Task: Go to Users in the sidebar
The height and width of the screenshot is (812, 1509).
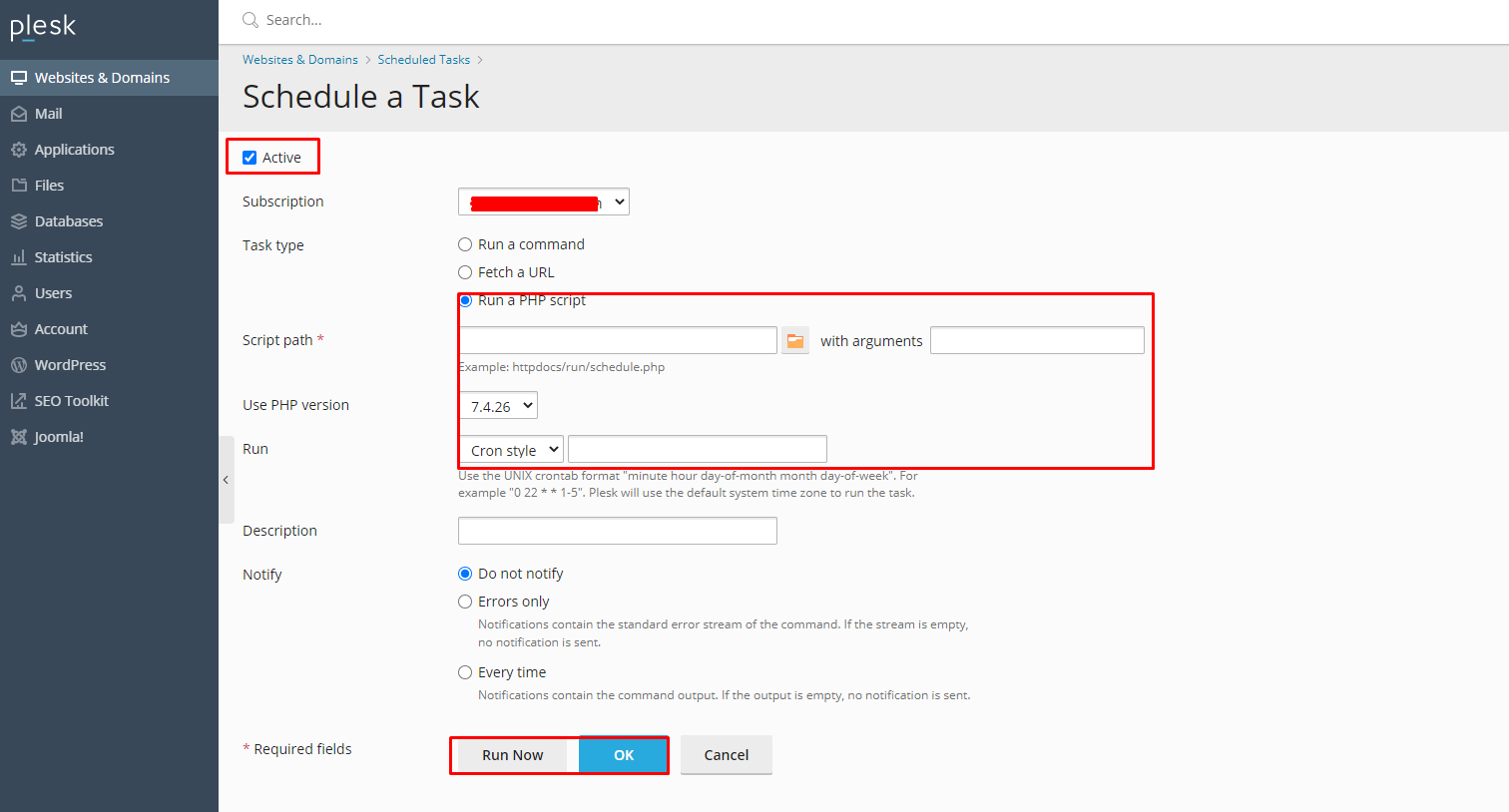Action: [x=53, y=293]
